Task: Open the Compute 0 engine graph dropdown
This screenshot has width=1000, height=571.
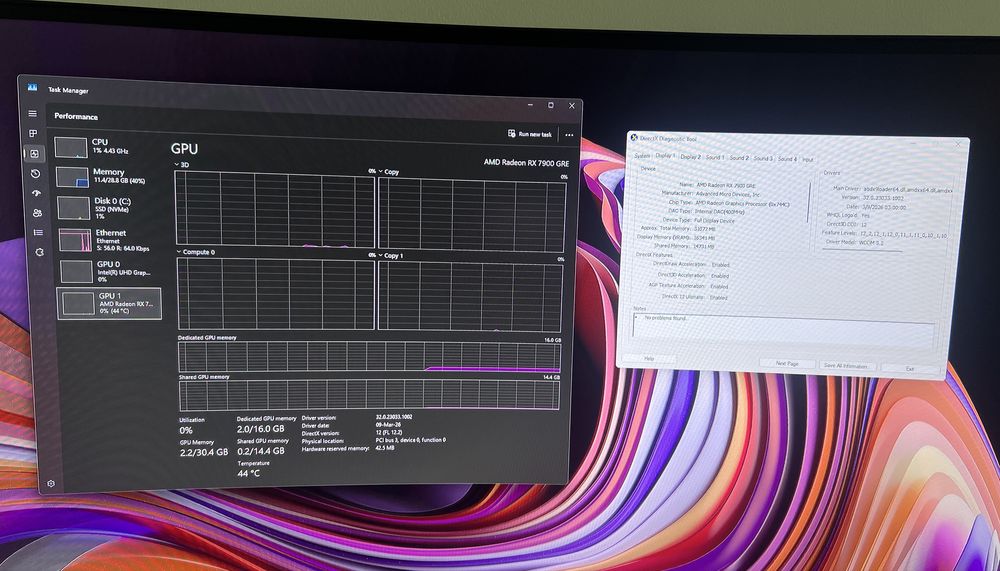Action: pos(195,252)
